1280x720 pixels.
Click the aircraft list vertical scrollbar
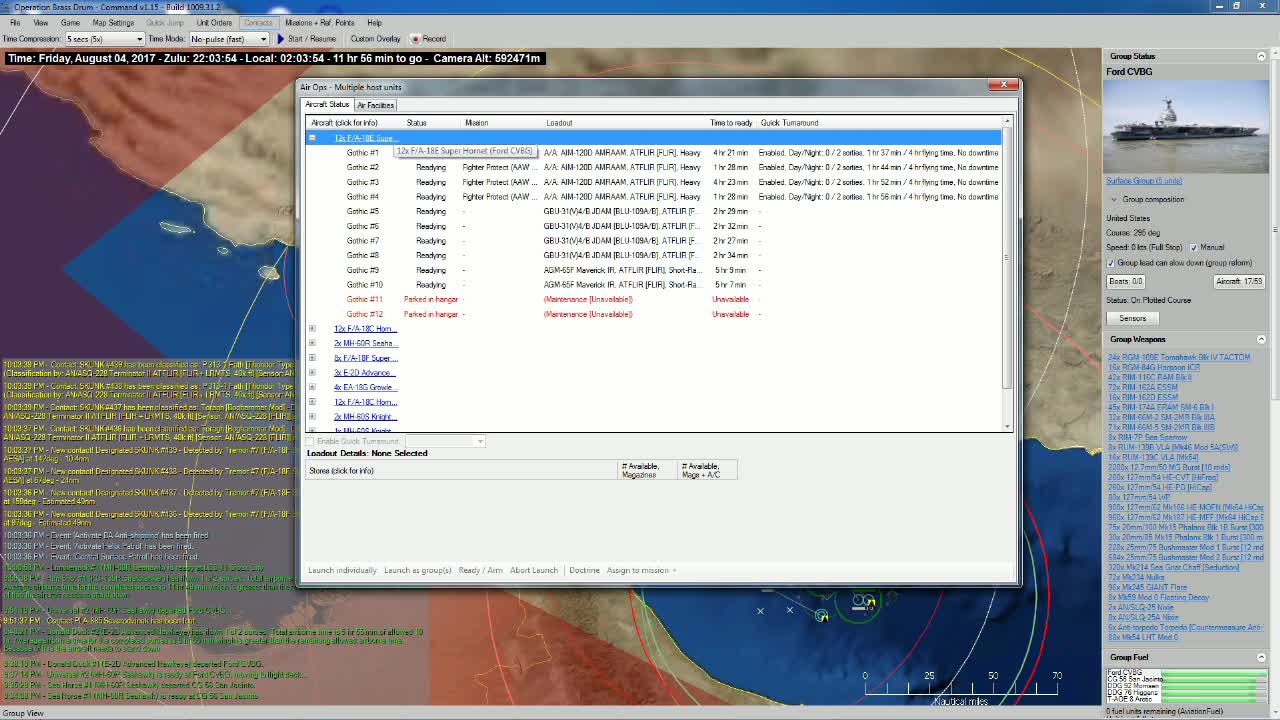1007,275
